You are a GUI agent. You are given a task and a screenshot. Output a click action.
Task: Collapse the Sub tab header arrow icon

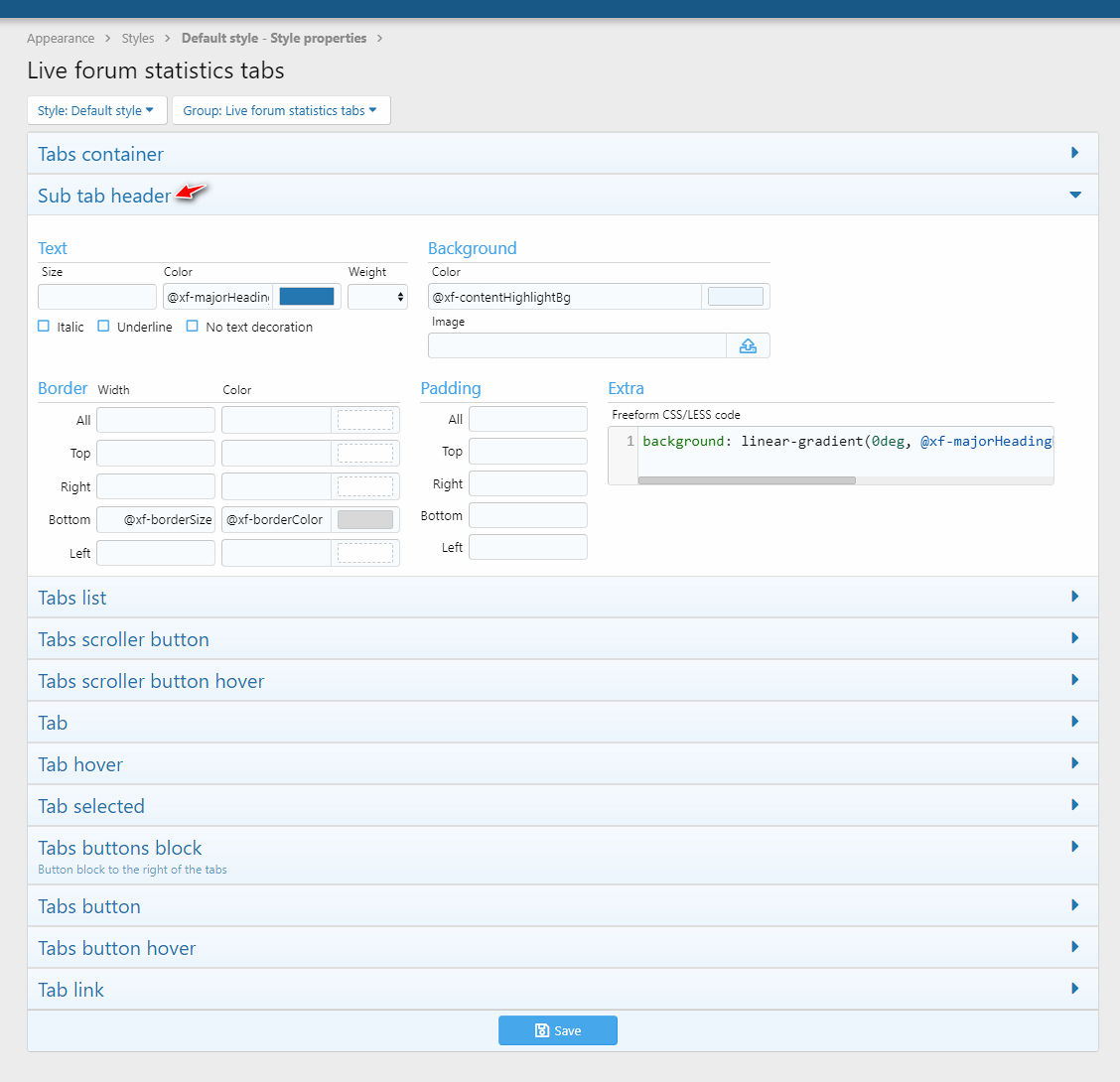[x=1074, y=196]
